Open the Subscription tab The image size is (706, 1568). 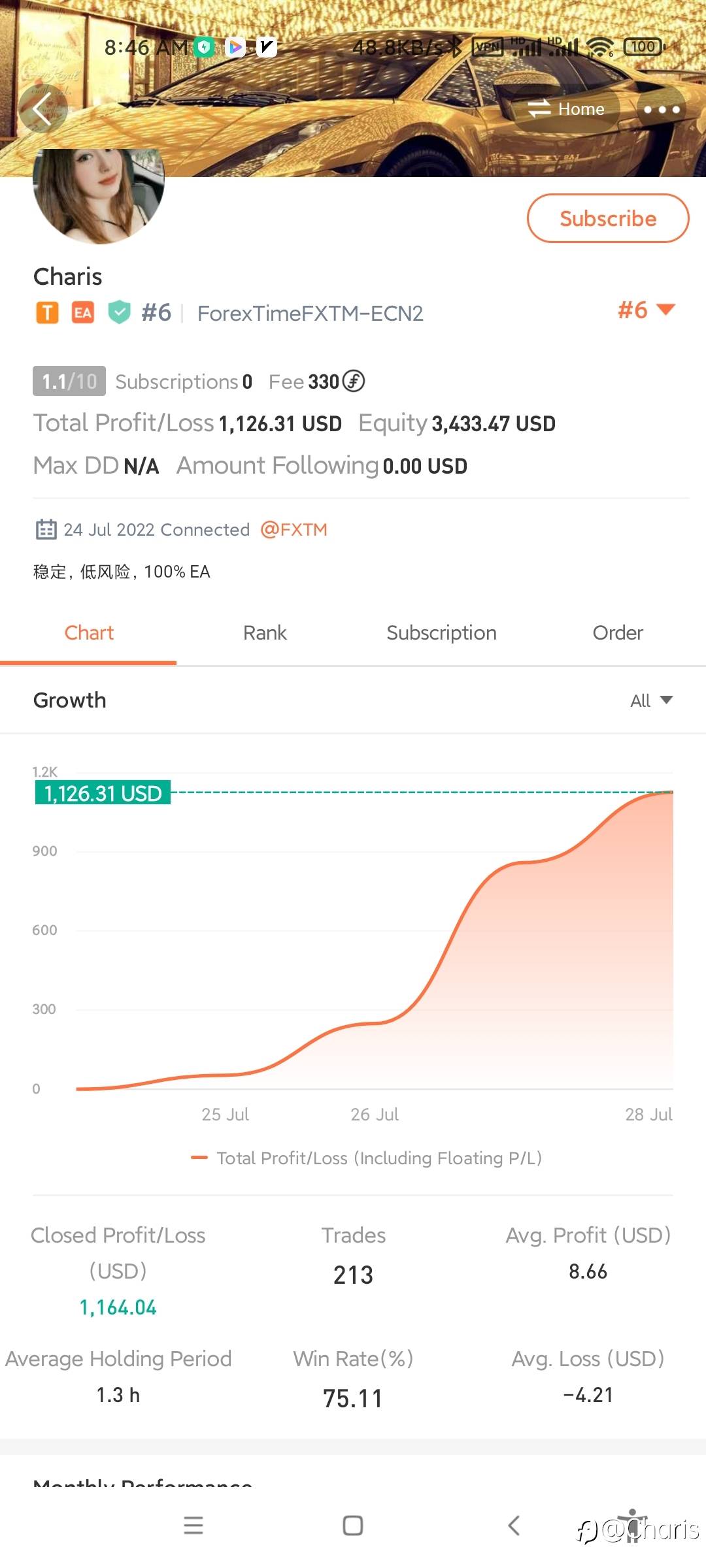441,632
